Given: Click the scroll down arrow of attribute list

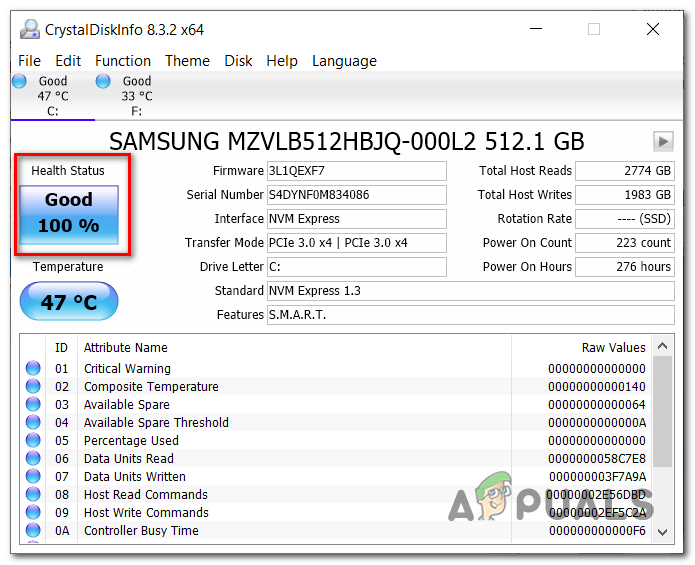Looking at the screenshot, I should tap(663, 532).
